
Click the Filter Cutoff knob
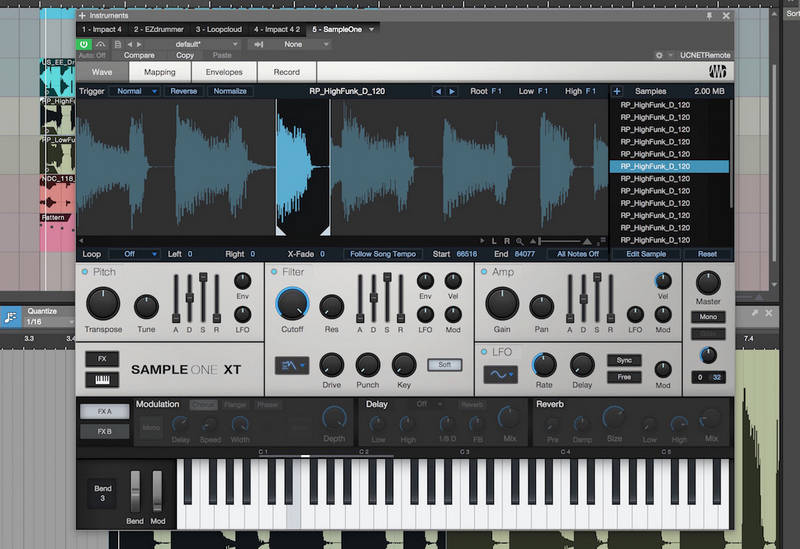click(292, 303)
